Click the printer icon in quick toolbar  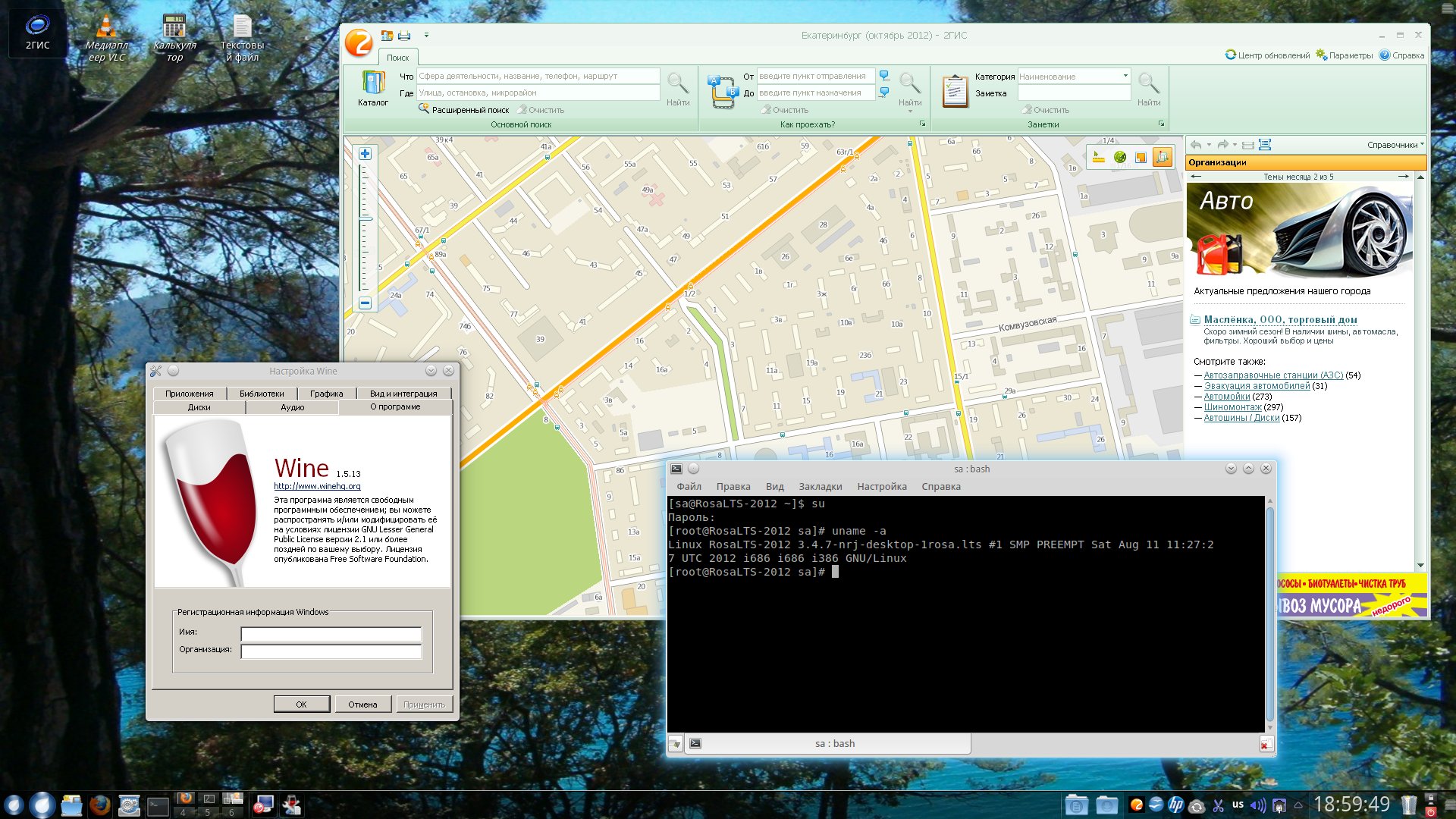(x=404, y=36)
